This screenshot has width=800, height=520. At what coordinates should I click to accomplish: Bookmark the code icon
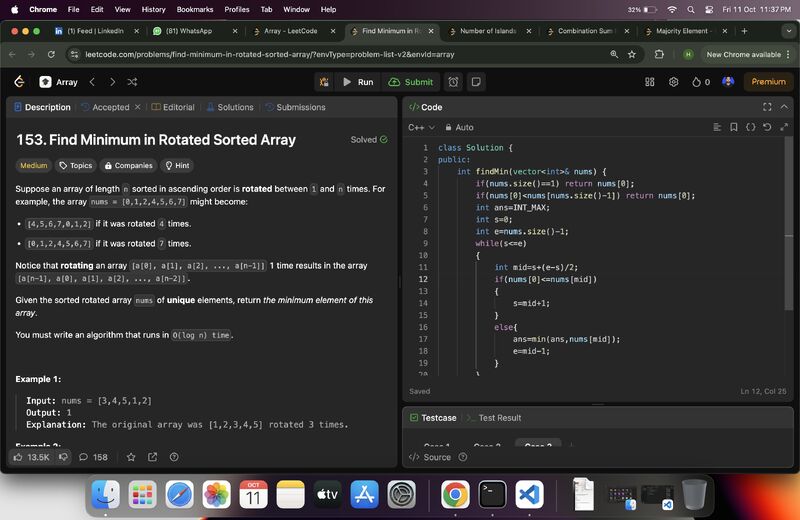(734, 127)
